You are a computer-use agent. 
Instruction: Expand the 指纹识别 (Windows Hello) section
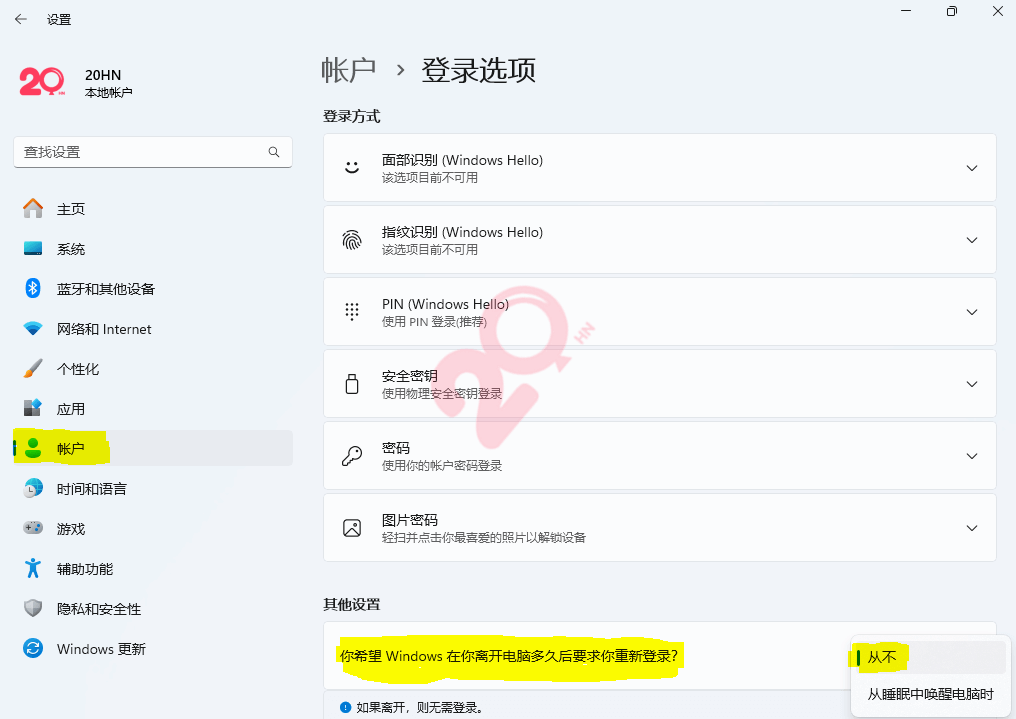pyautogui.click(x=971, y=240)
